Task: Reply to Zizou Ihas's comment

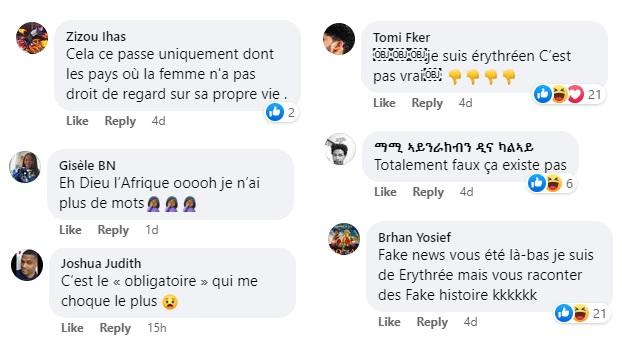Action: tap(120, 121)
